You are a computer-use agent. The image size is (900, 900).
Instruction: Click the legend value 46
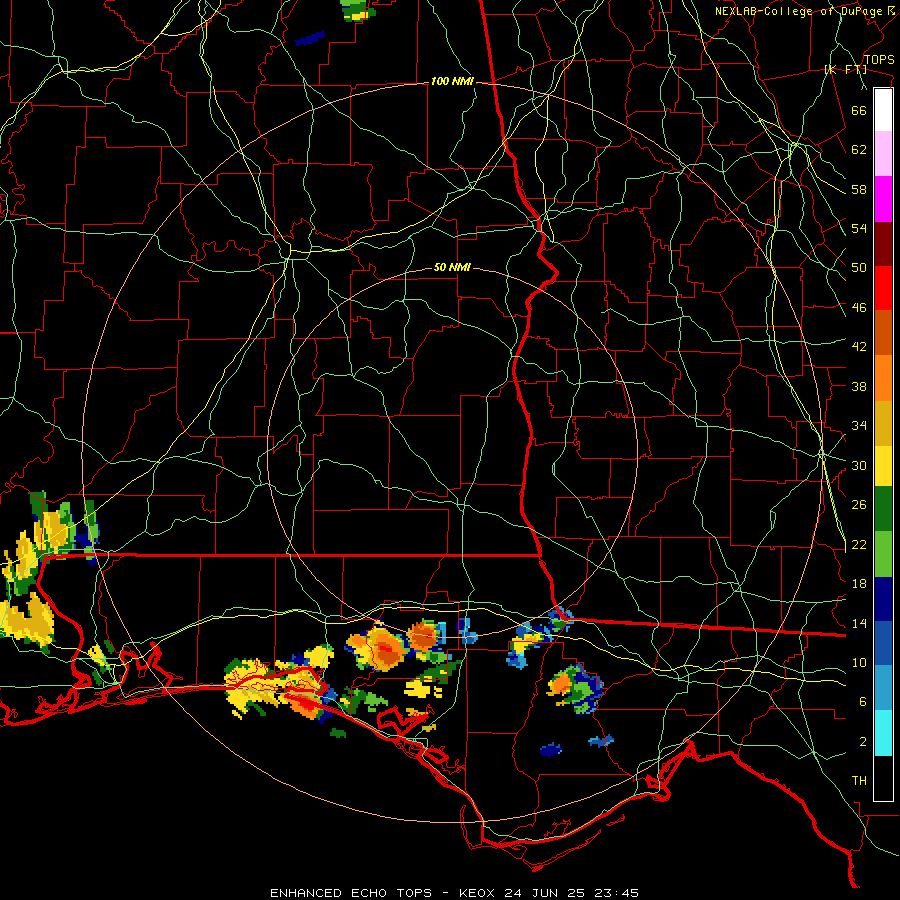pos(859,308)
